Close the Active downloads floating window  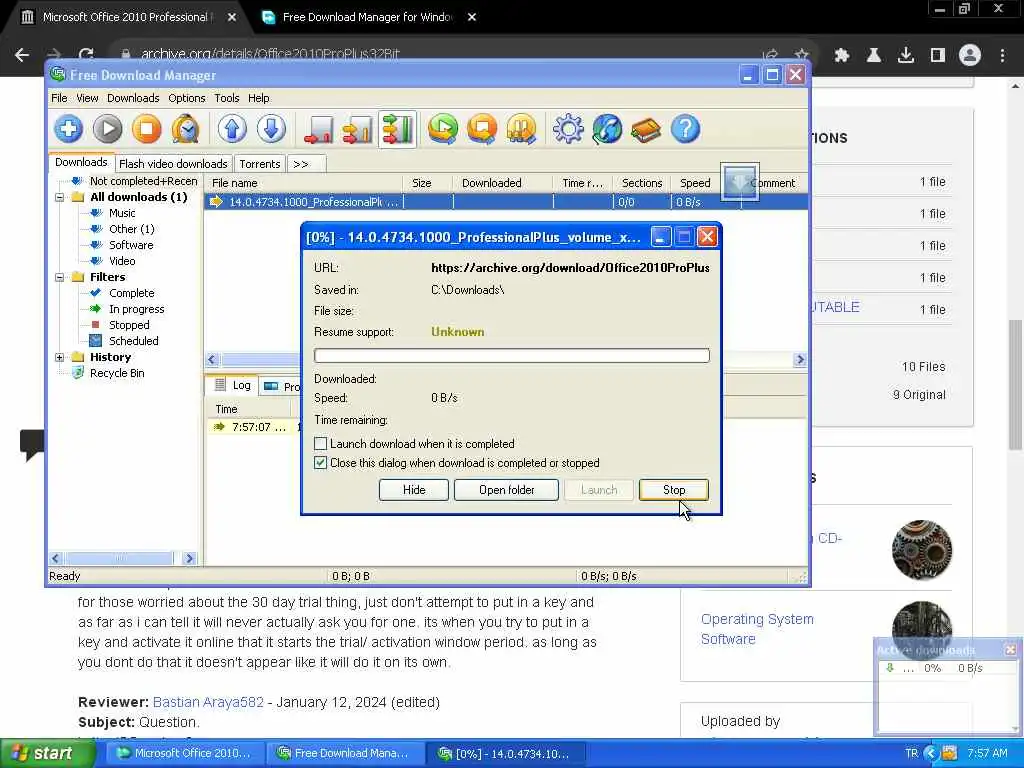1010,650
